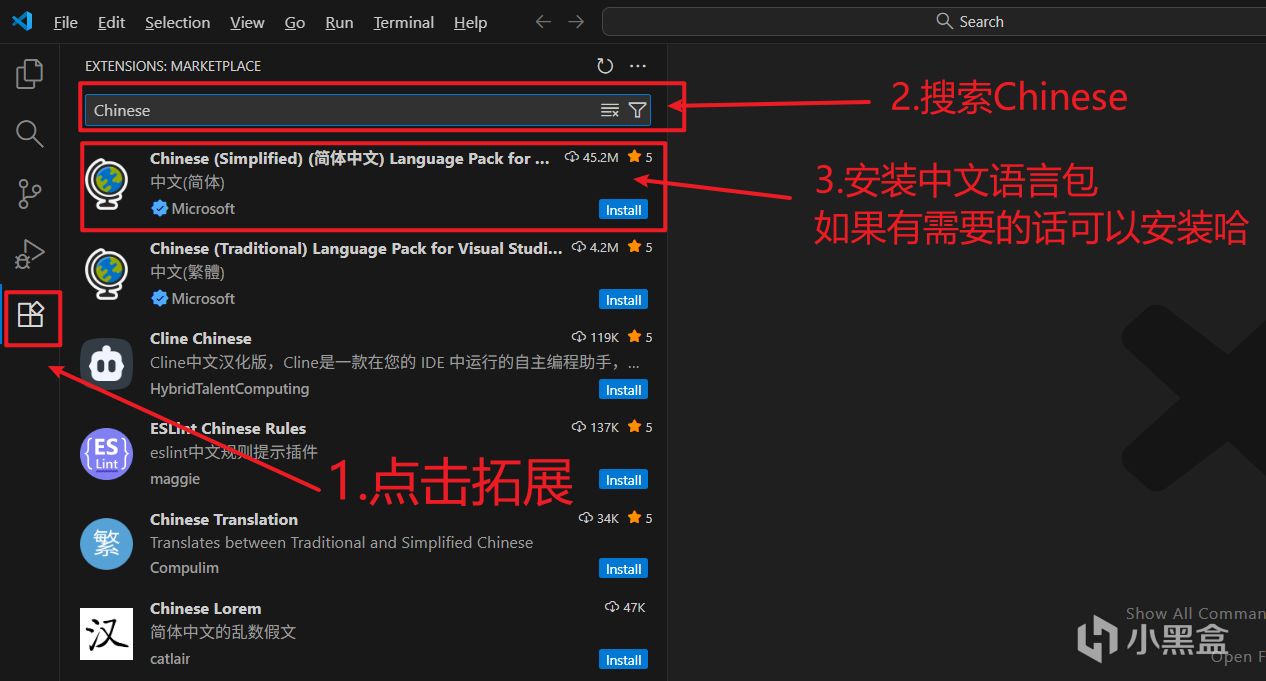The height and width of the screenshot is (681, 1266).
Task: Open the Terminal menu
Action: 404,22
